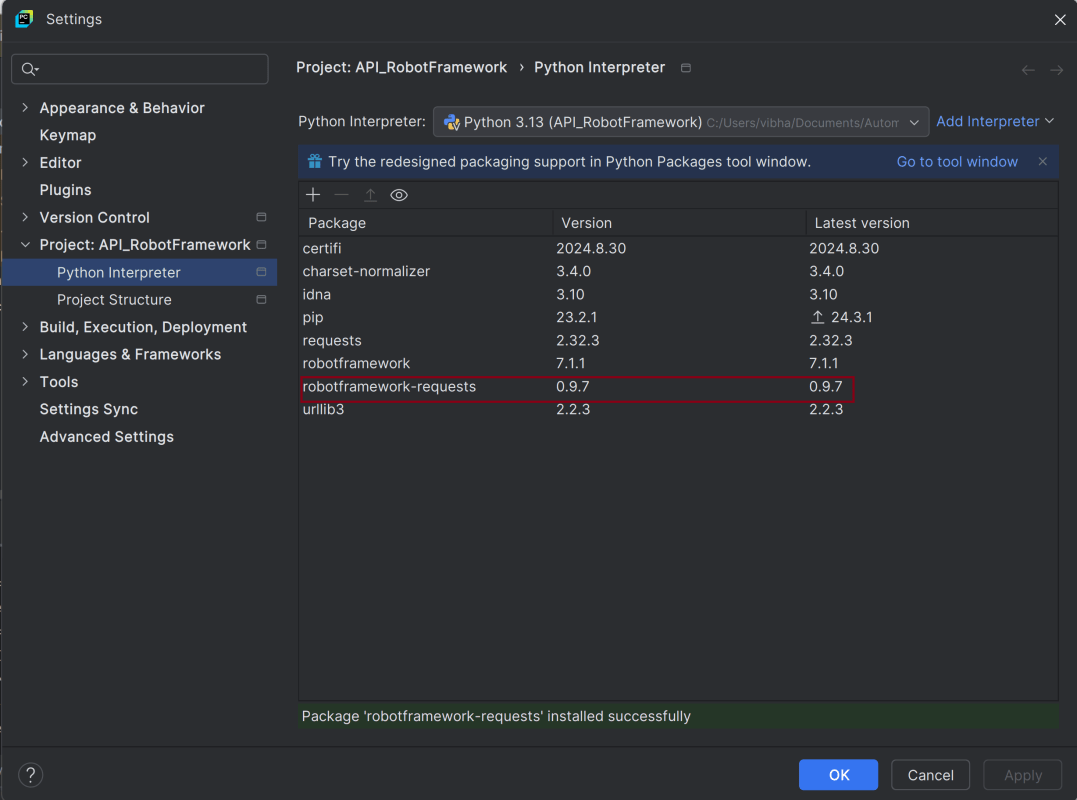Click the back navigation arrow

pyautogui.click(x=1028, y=69)
